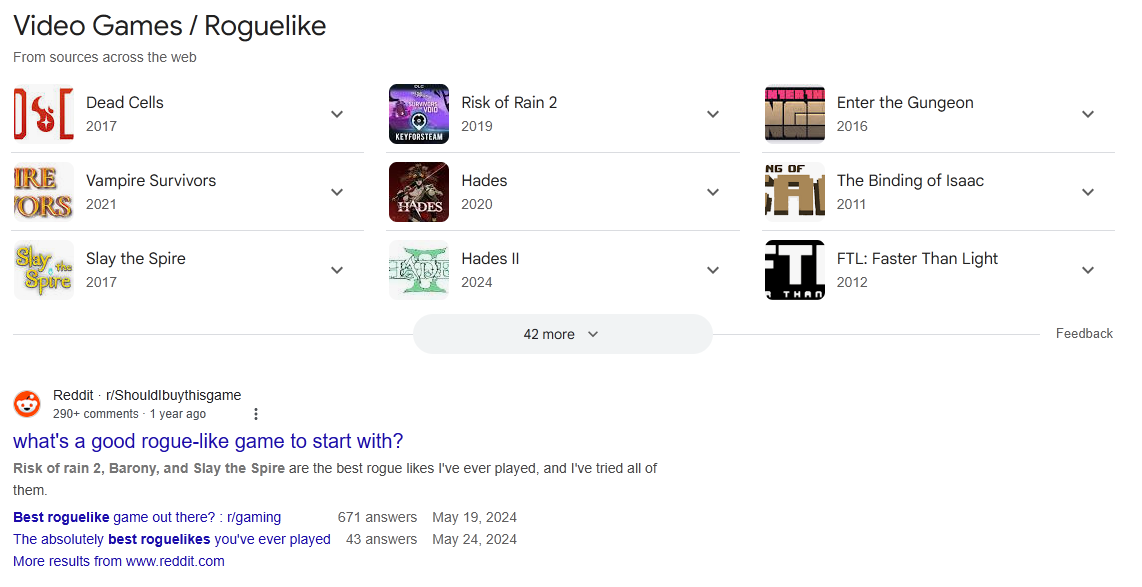
Task: Click the "May 19, 2024" date text
Action: pyautogui.click(x=474, y=517)
